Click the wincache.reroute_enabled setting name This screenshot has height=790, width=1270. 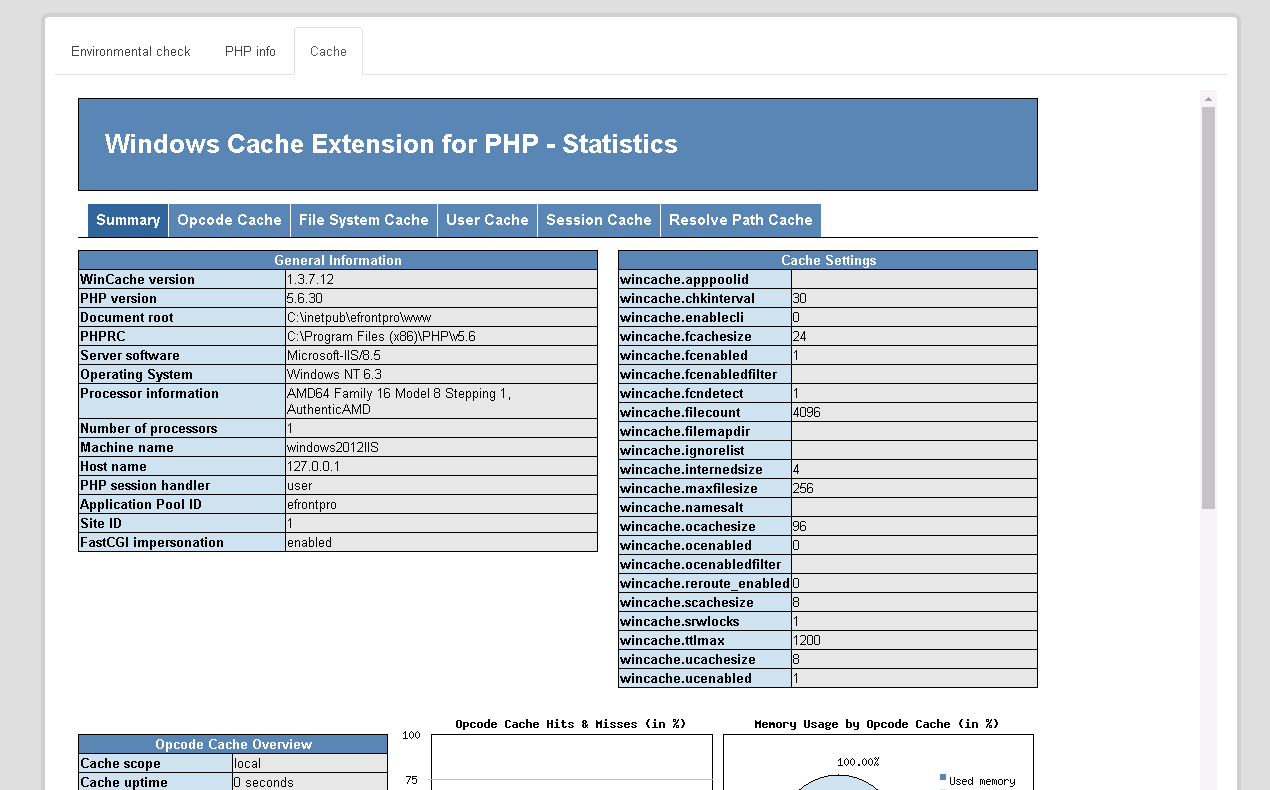(705, 583)
